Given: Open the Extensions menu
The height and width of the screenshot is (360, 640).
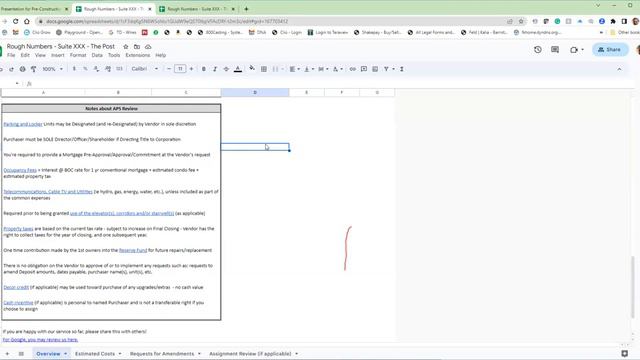Looking at the screenshot, I should 138,55.
